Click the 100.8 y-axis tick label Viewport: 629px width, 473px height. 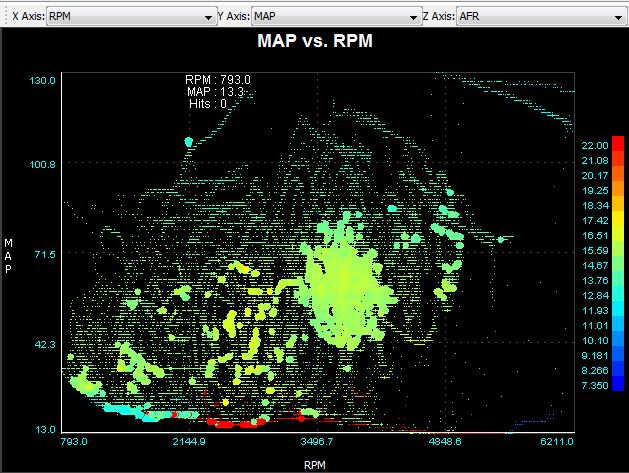pyautogui.click(x=42, y=164)
